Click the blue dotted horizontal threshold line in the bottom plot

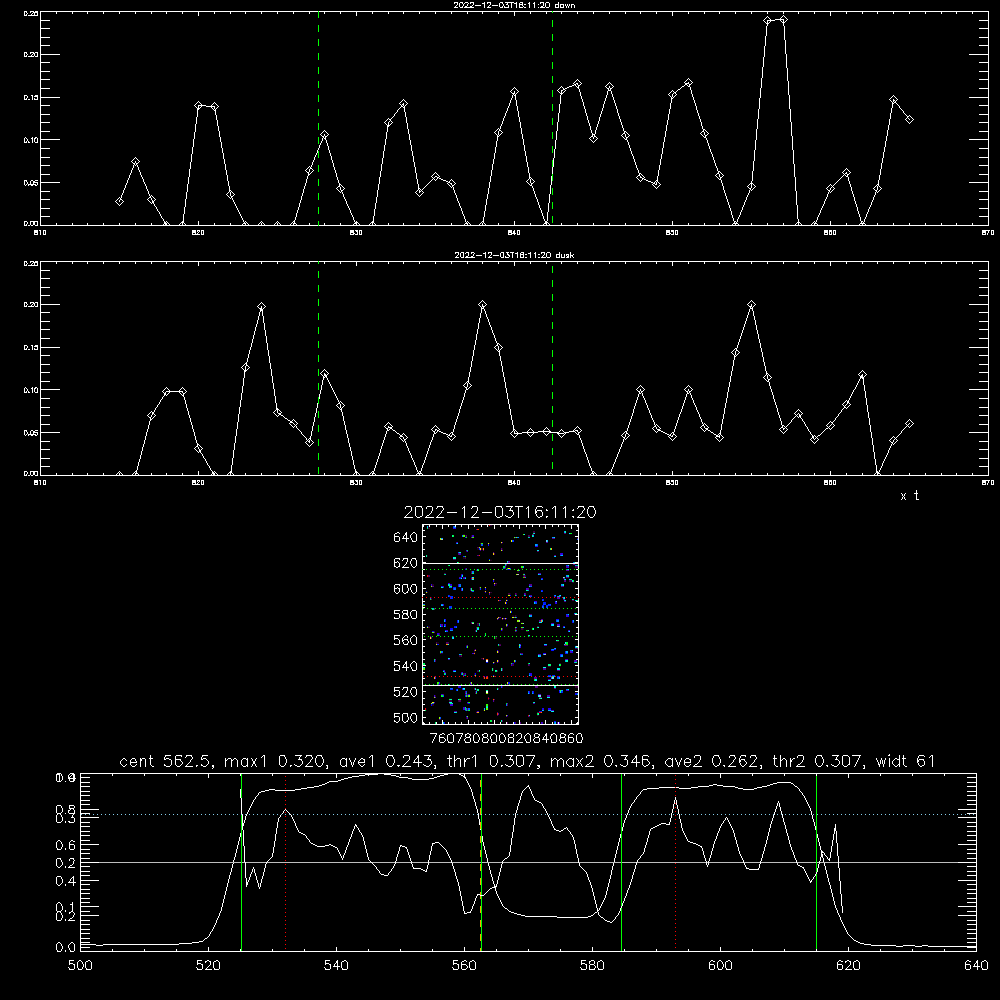click(x=528, y=814)
